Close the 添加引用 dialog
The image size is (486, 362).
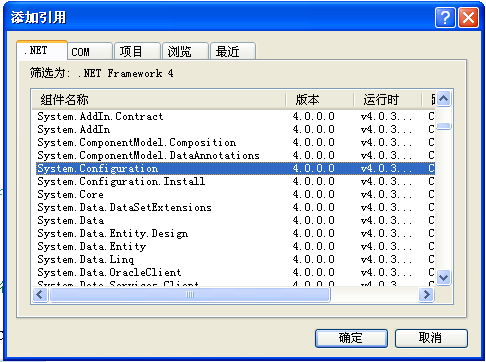point(468,18)
